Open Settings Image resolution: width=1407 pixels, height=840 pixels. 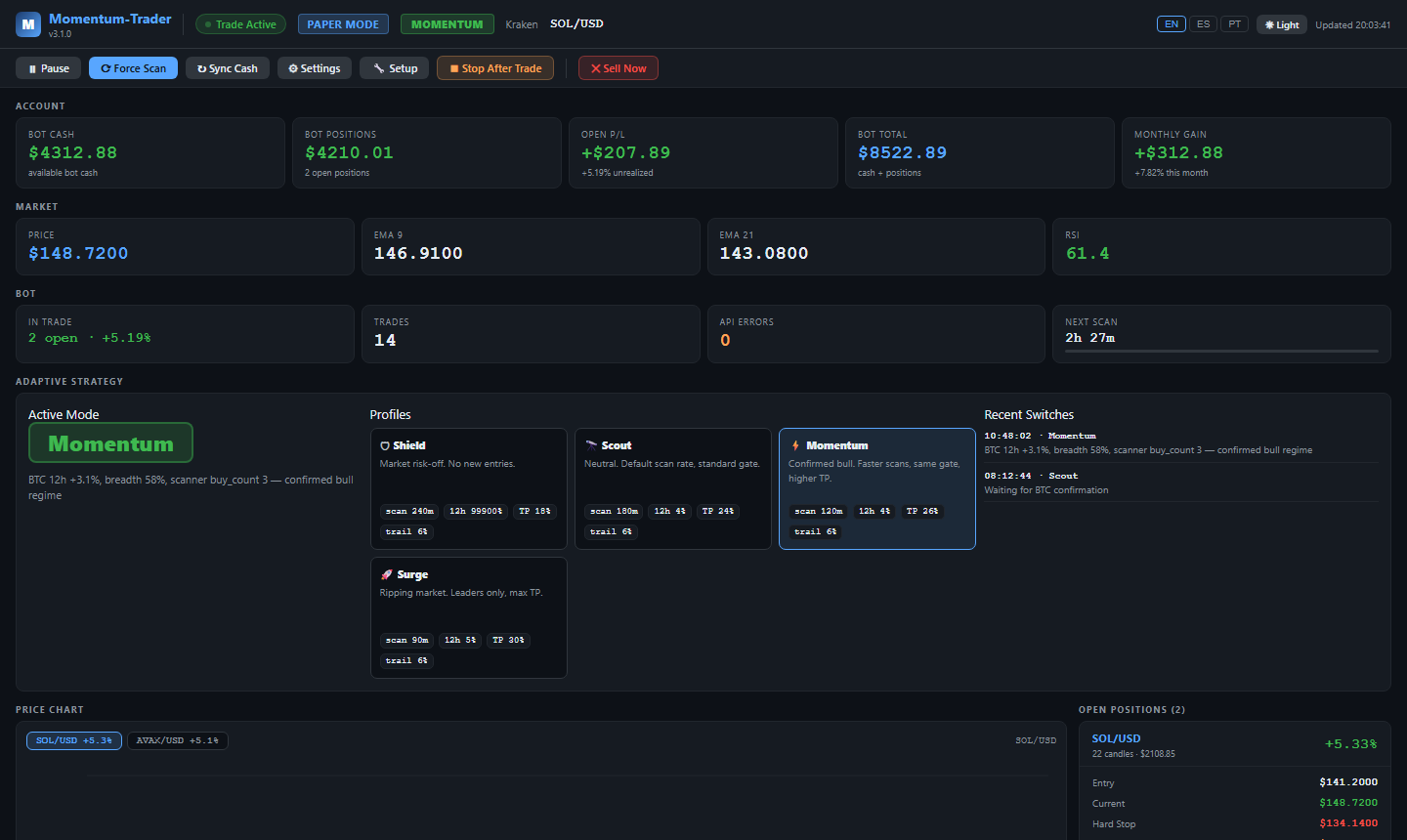[x=315, y=68]
